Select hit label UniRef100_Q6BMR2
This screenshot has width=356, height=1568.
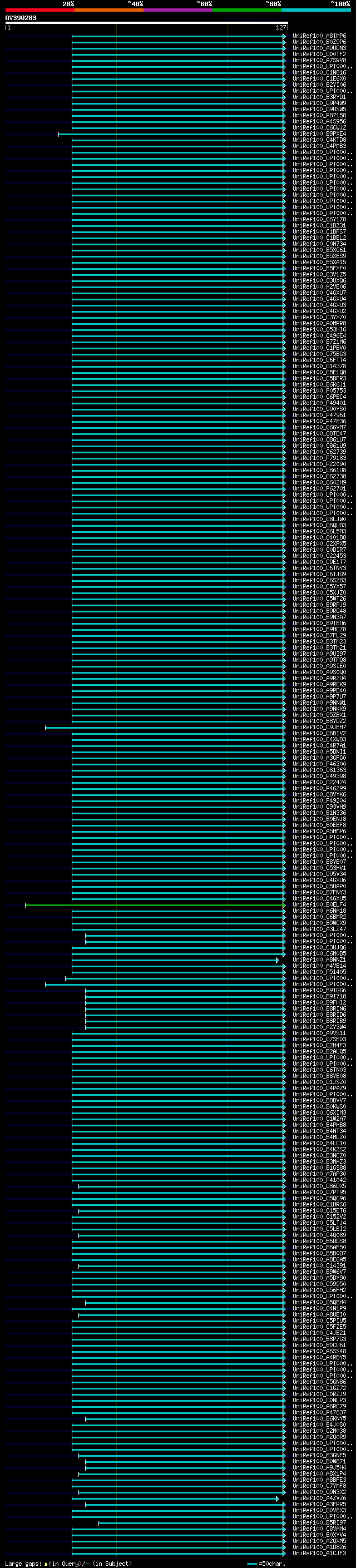319,917
